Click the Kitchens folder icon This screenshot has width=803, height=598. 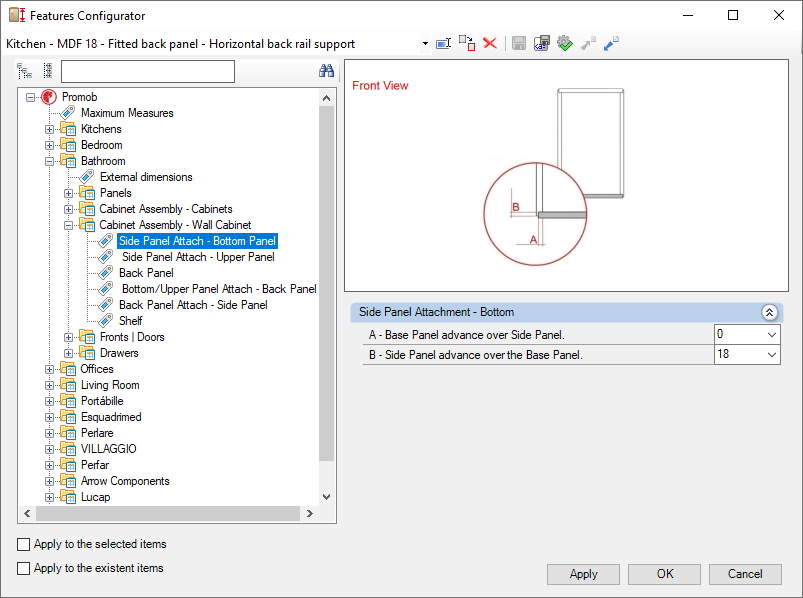tap(68, 129)
